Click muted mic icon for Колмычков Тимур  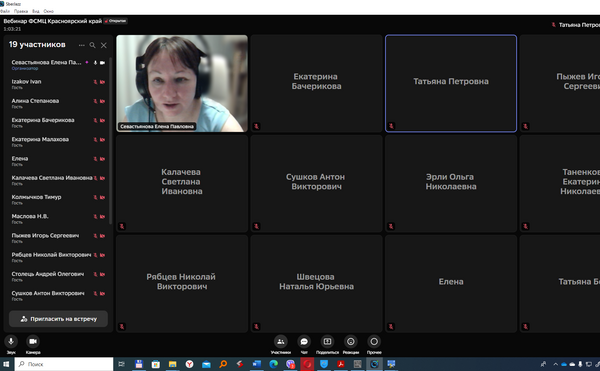pos(95,197)
